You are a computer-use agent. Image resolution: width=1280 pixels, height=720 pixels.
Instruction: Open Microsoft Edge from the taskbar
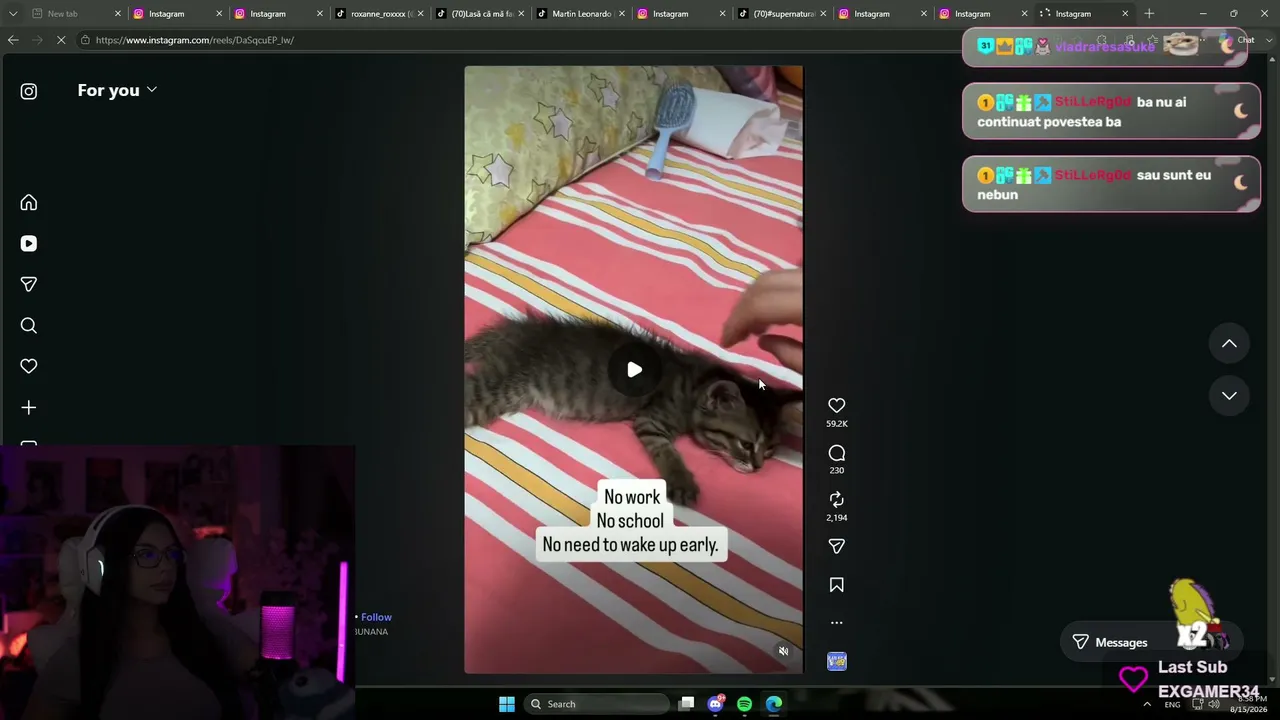pyautogui.click(x=774, y=704)
